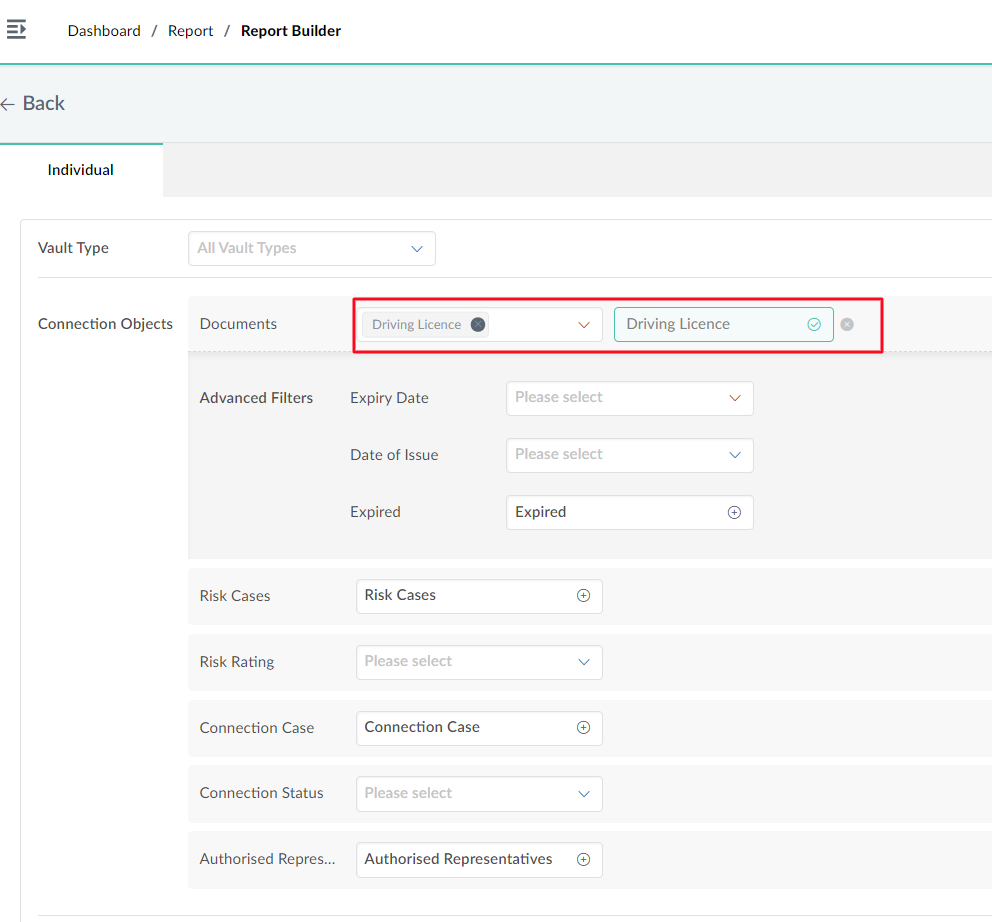Go to Report breadcrumb link
Screen dimensions: 992x922
(x=190, y=31)
